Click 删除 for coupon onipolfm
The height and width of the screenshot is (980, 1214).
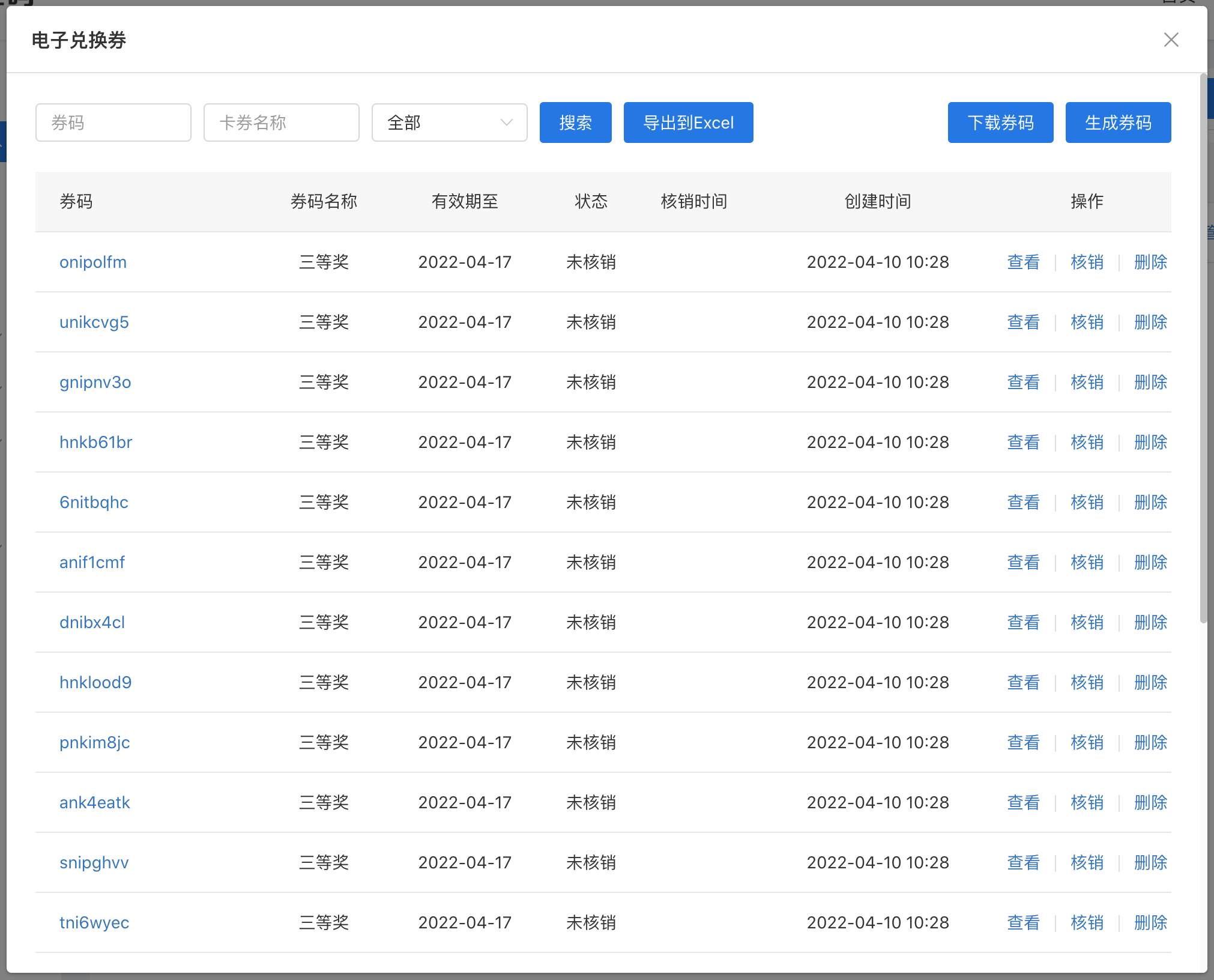[x=1150, y=262]
